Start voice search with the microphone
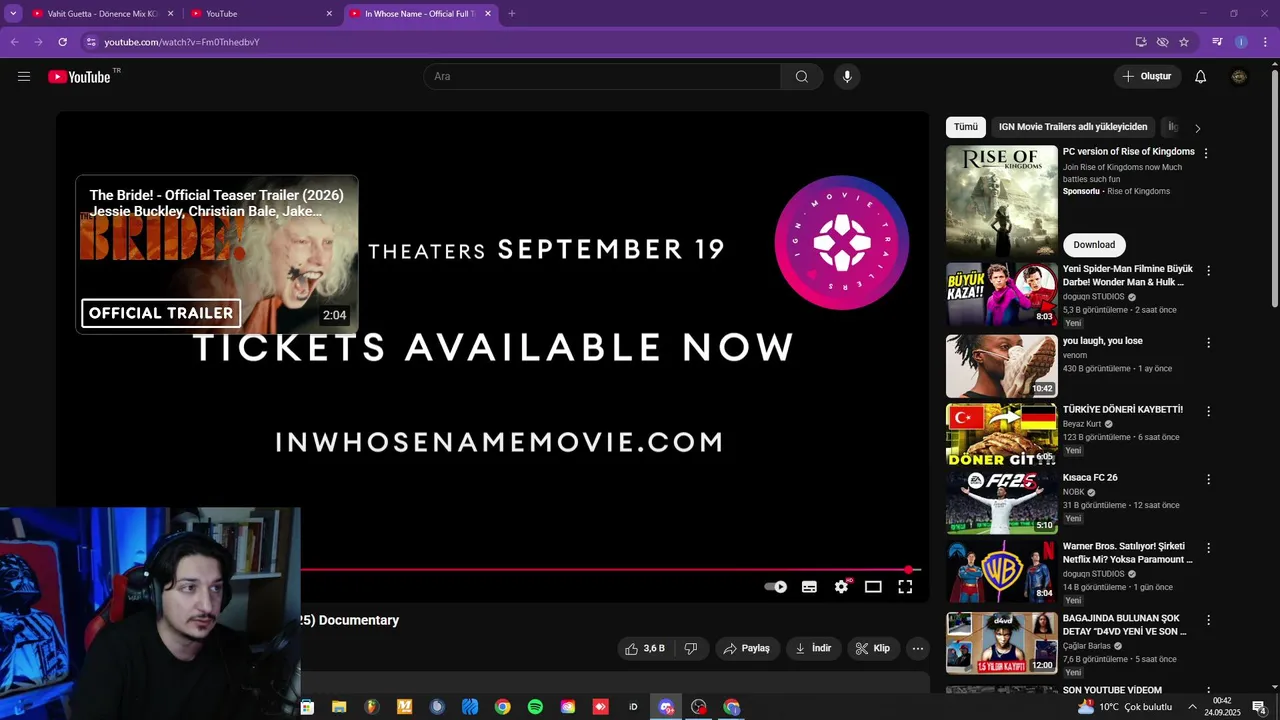This screenshot has height=720, width=1280. tap(847, 77)
